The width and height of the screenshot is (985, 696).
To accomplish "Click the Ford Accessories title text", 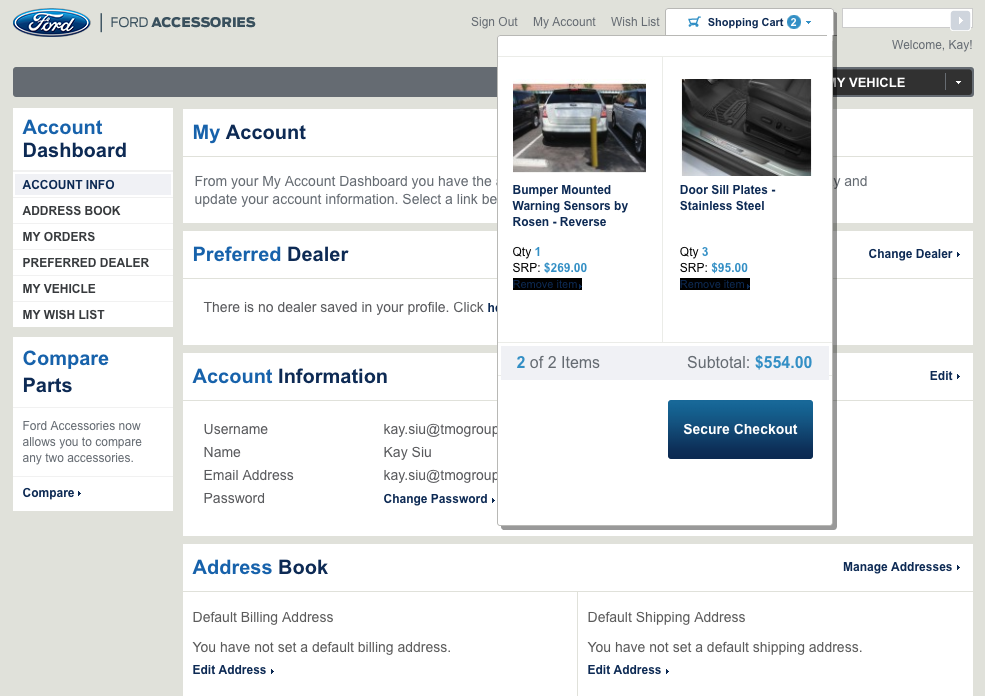I will coord(183,23).
